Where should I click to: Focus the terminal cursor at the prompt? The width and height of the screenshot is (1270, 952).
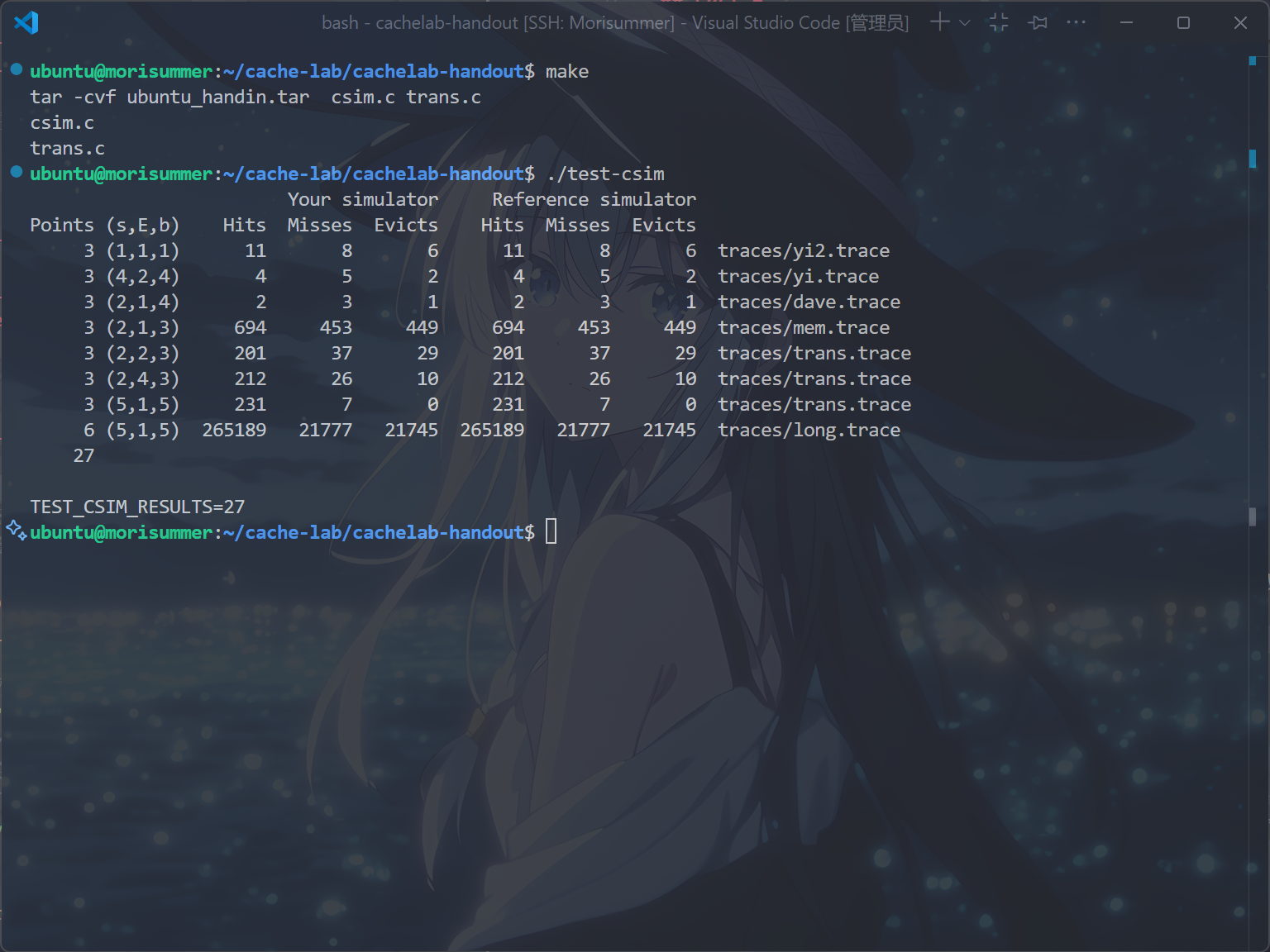(x=551, y=531)
